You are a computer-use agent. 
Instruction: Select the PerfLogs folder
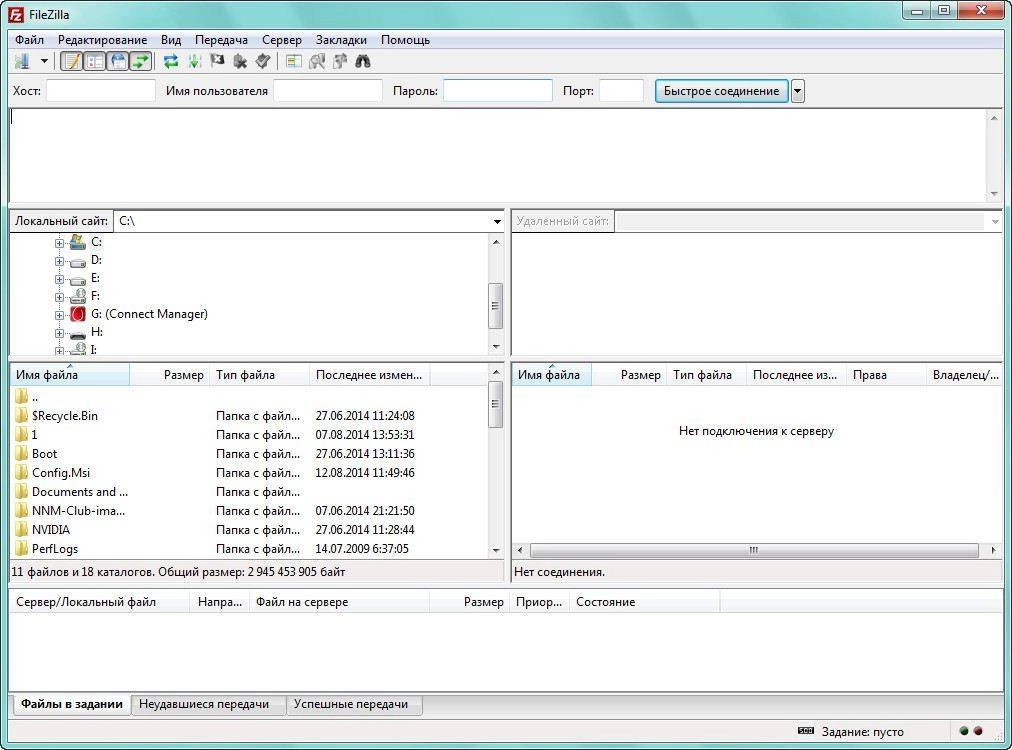click(x=55, y=549)
